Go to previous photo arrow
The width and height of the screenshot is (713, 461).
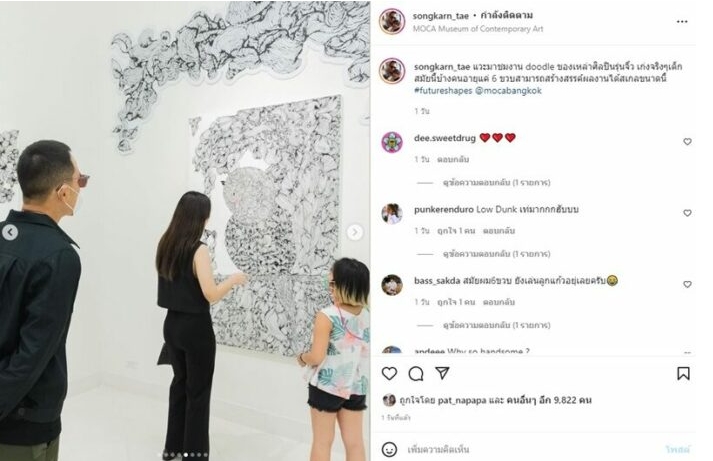pos(10,232)
